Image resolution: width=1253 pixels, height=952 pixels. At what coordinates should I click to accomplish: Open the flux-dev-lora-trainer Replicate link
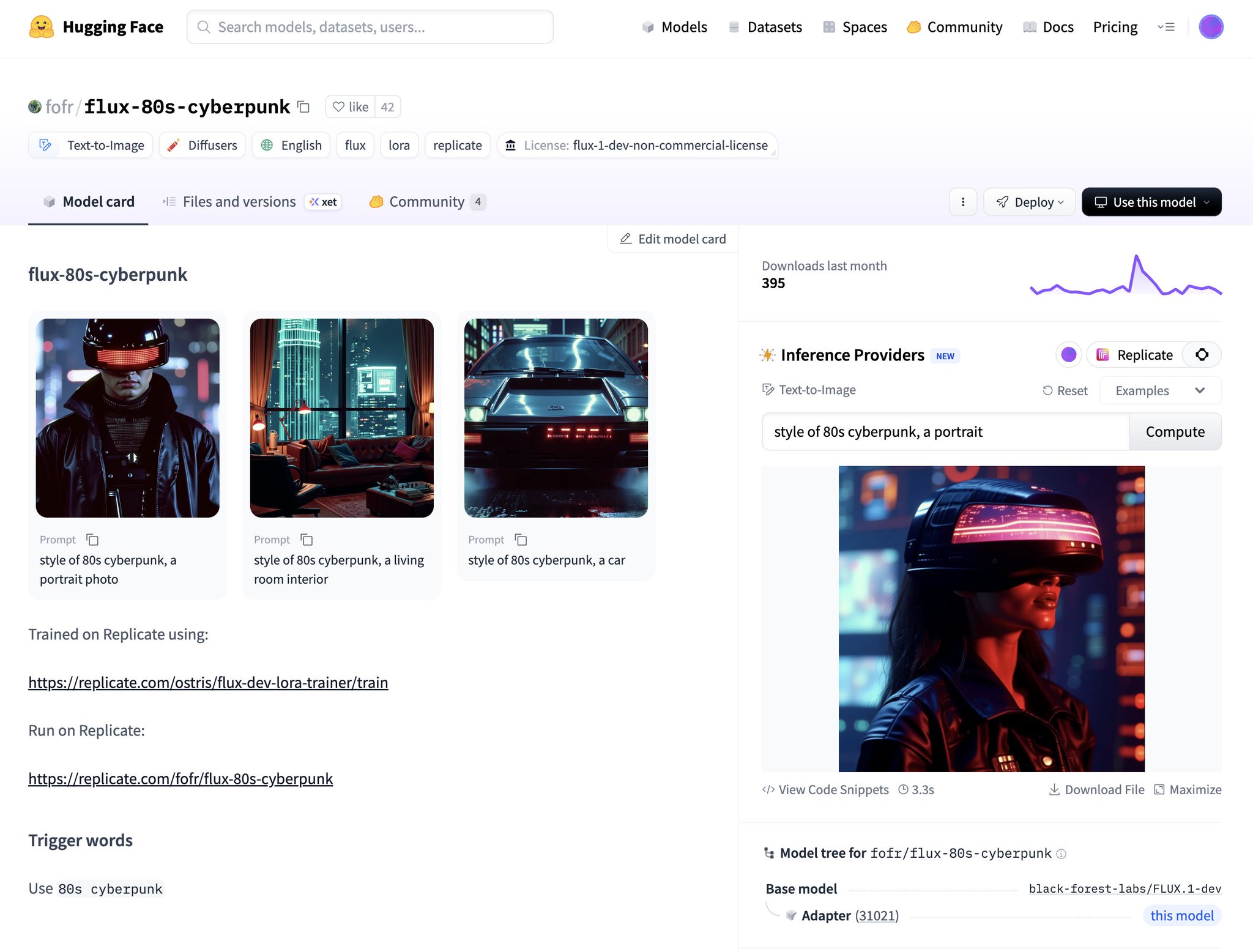208,682
